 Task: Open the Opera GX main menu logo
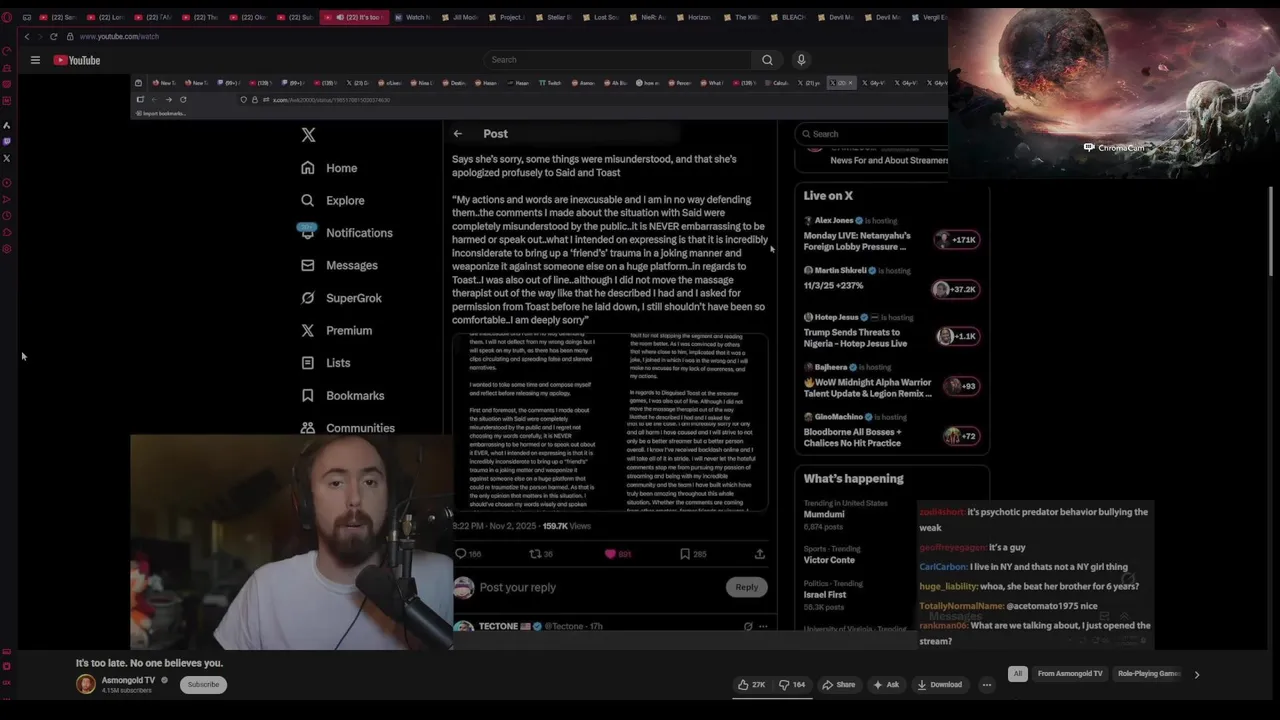click(x=7, y=17)
